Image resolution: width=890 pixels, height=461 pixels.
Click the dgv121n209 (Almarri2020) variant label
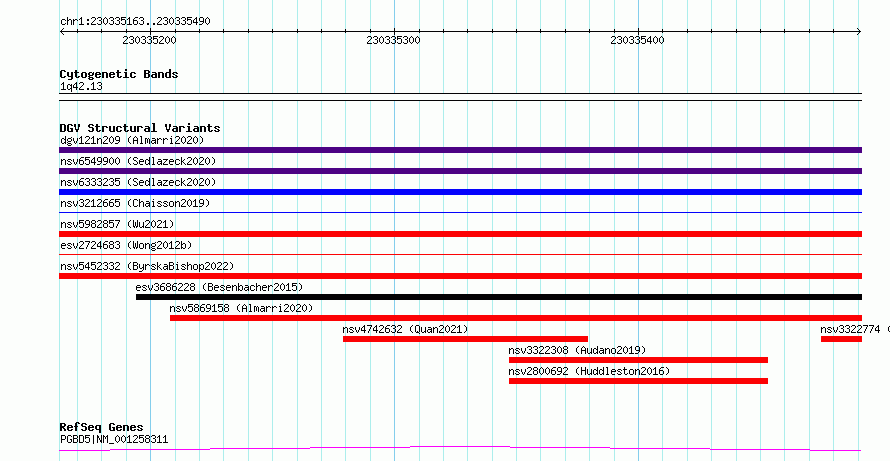click(132, 140)
